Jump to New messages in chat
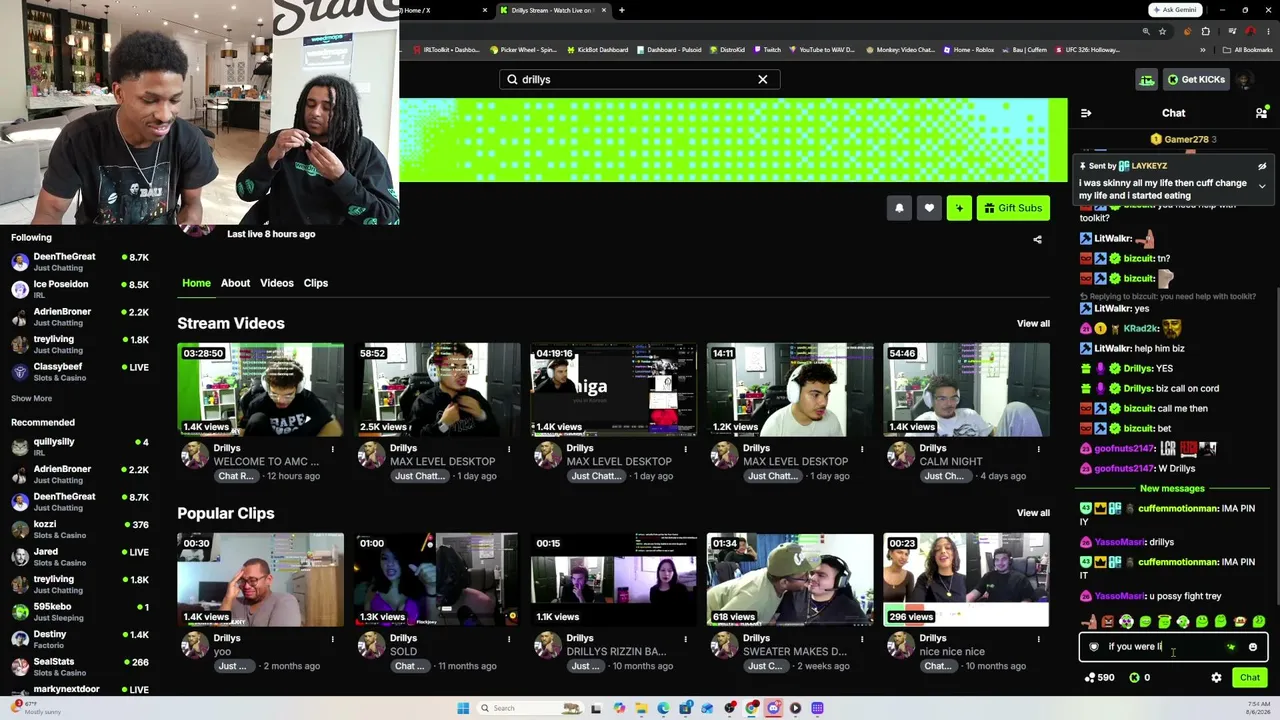Screen dimensions: 1280x720 pyautogui.click(x=1172, y=489)
